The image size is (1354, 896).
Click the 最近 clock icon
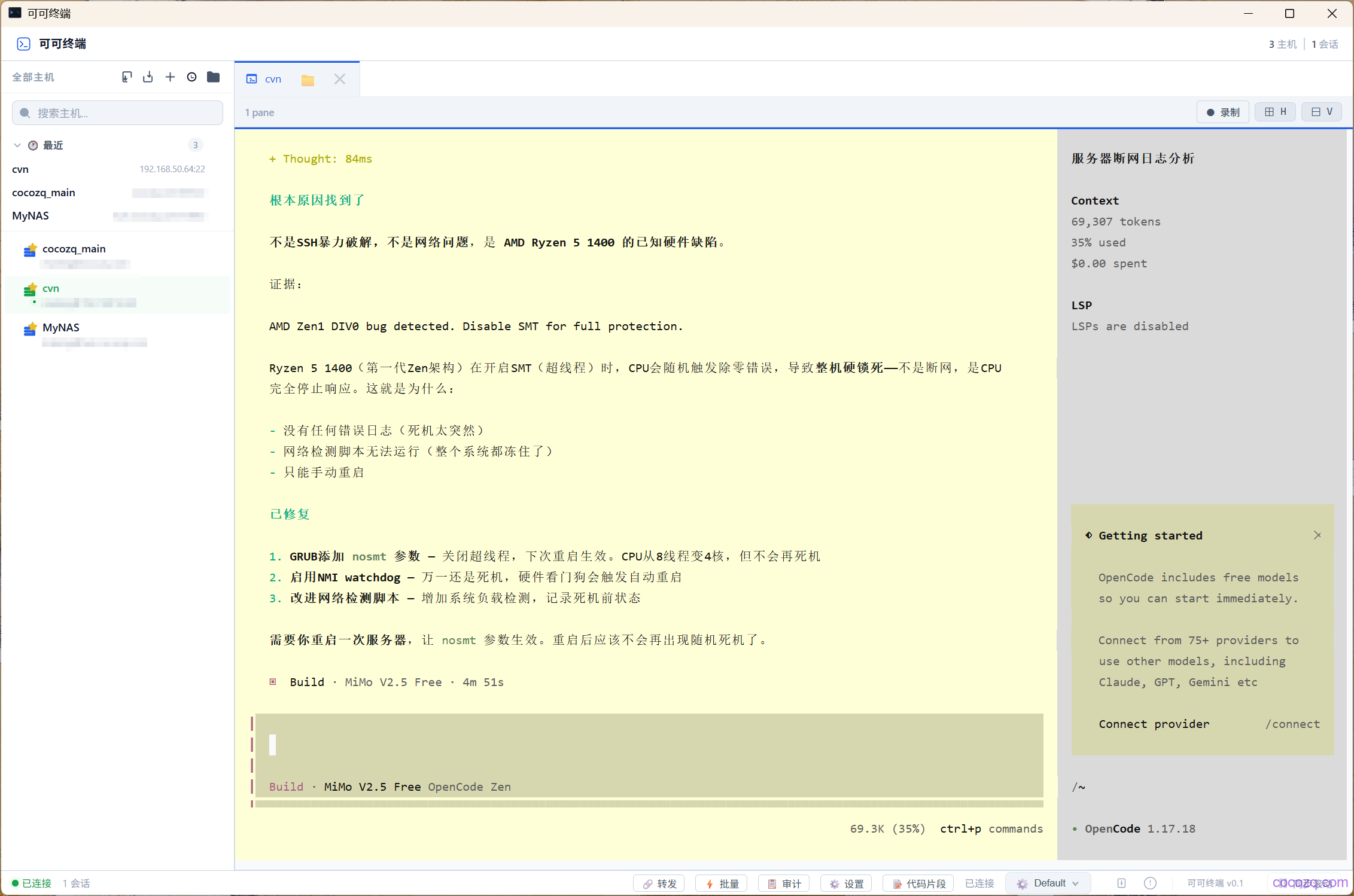click(33, 145)
